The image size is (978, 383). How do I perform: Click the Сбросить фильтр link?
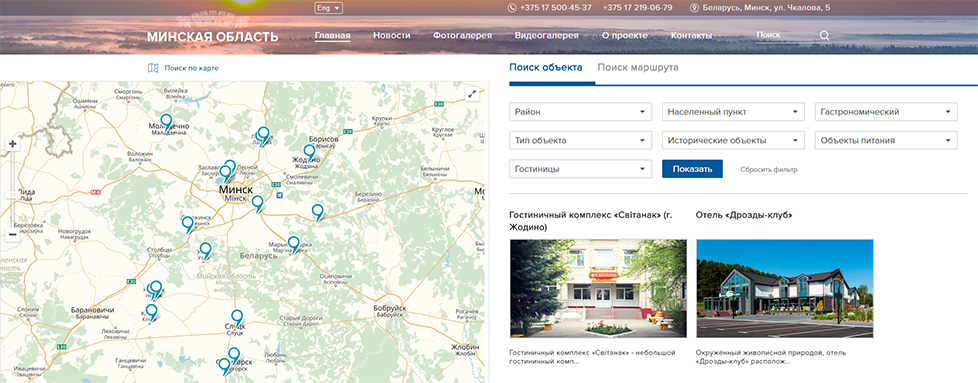[x=768, y=170]
